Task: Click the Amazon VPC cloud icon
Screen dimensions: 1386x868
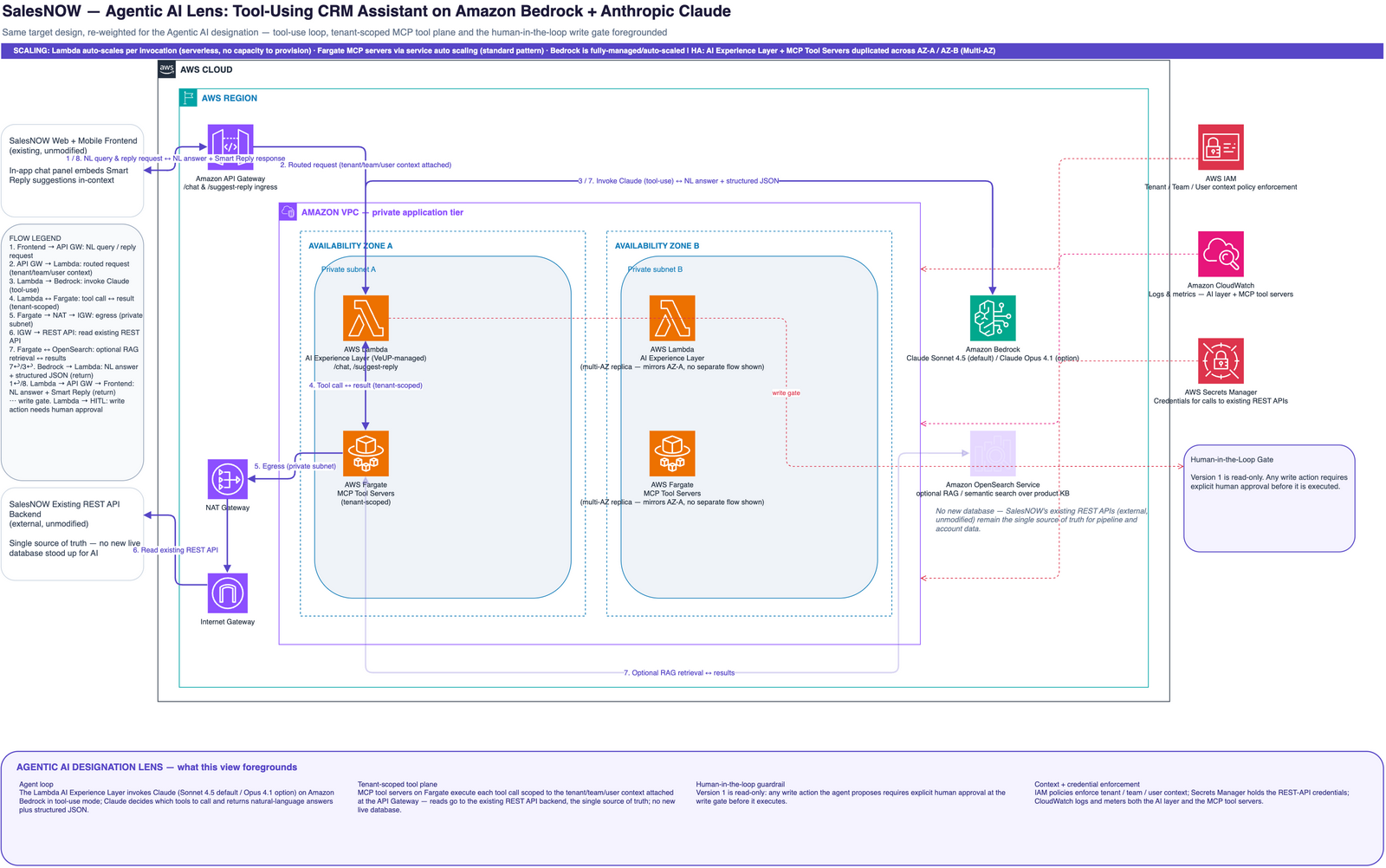Action: tap(288, 212)
